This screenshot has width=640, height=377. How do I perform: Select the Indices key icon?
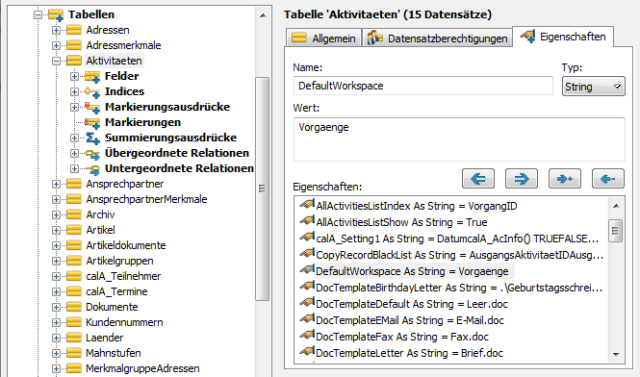(x=92, y=92)
